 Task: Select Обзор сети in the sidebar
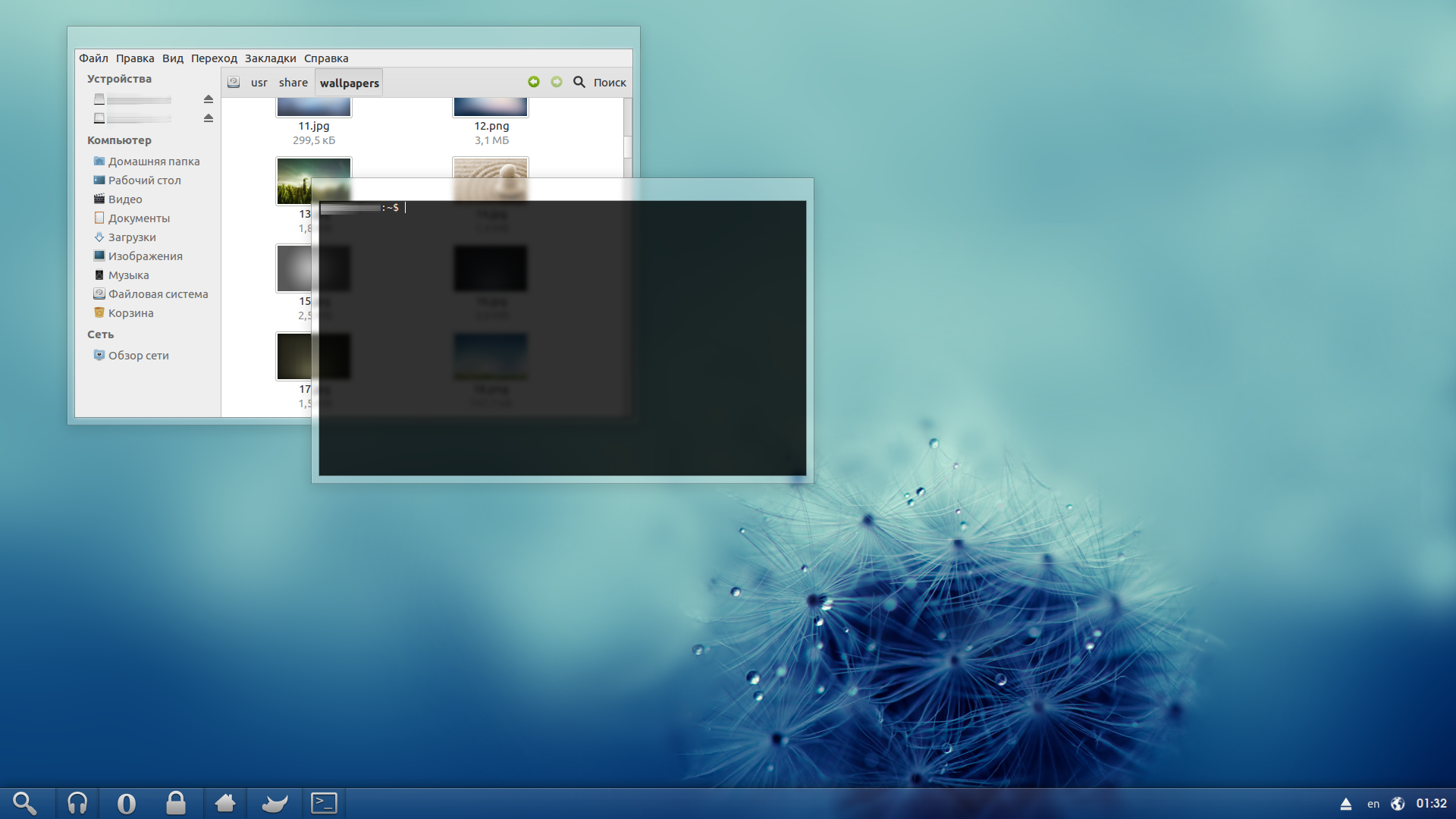click(x=138, y=356)
